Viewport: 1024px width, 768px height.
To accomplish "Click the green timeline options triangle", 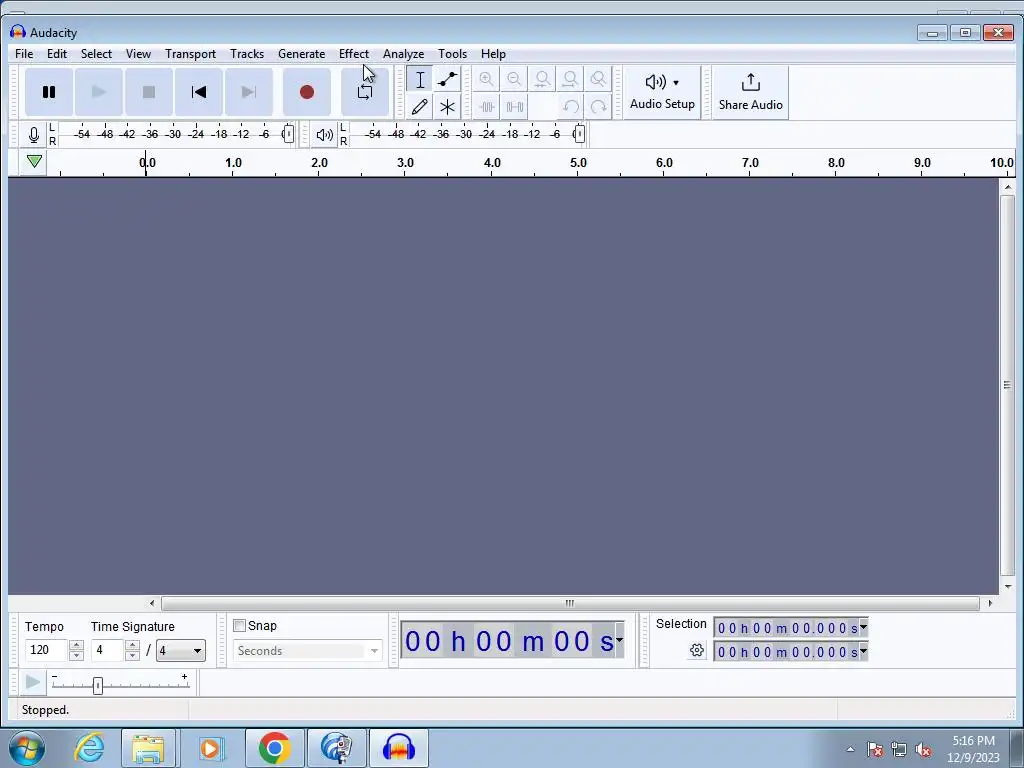I will (35, 161).
